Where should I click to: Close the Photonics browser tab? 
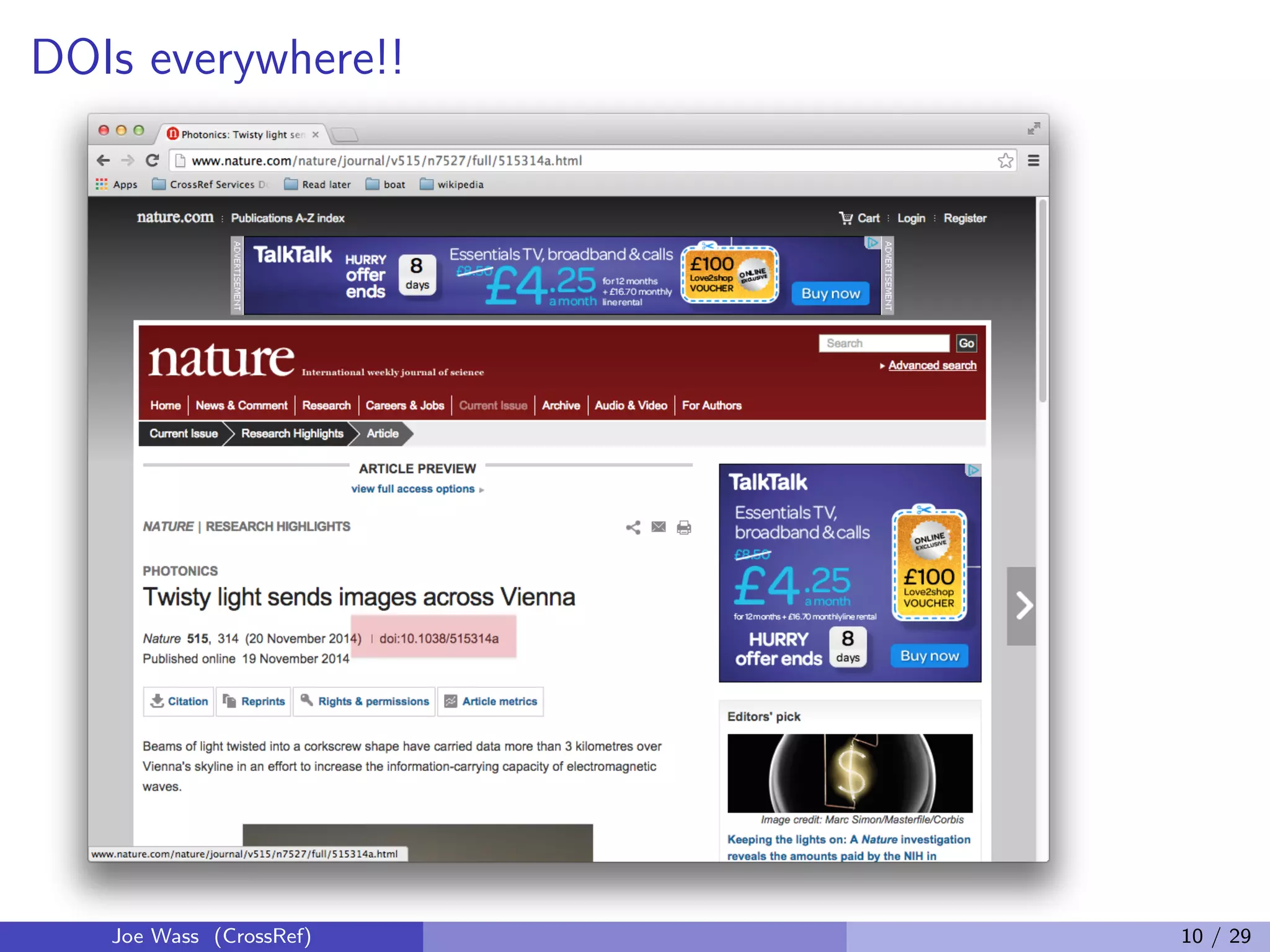click(315, 134)
